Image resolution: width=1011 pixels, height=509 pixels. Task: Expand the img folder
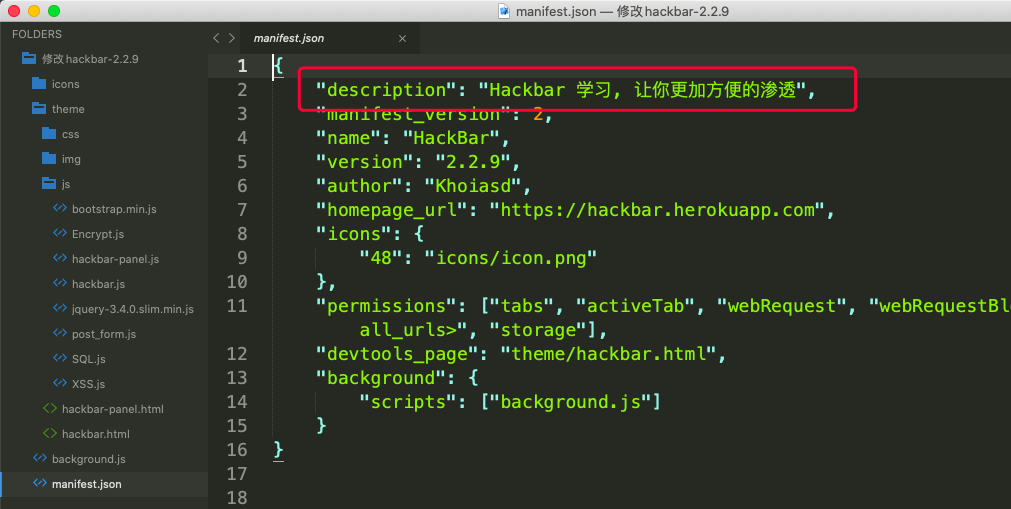coord(71,159)
